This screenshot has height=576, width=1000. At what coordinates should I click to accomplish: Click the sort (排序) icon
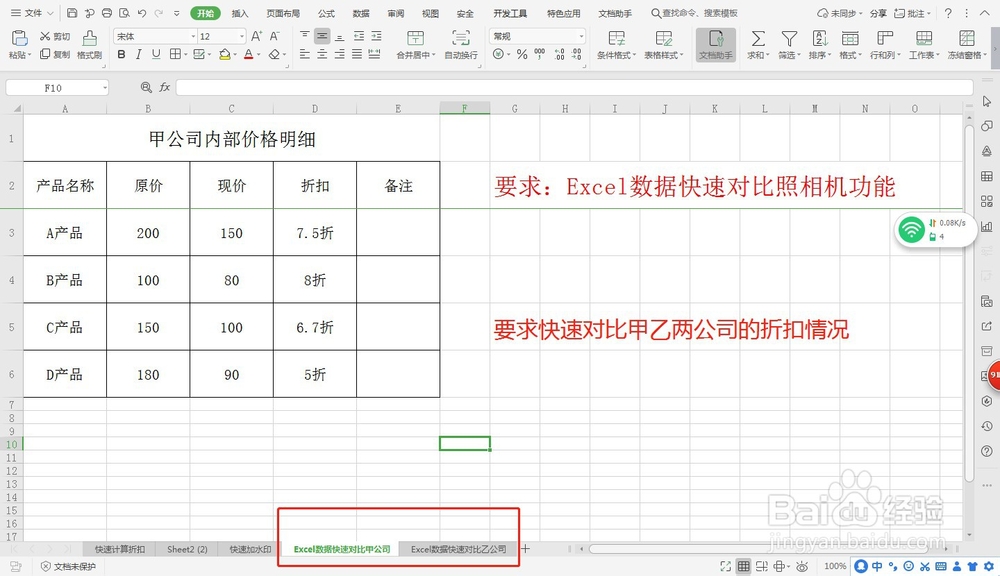pyautogui.click(x=820, y=40)
